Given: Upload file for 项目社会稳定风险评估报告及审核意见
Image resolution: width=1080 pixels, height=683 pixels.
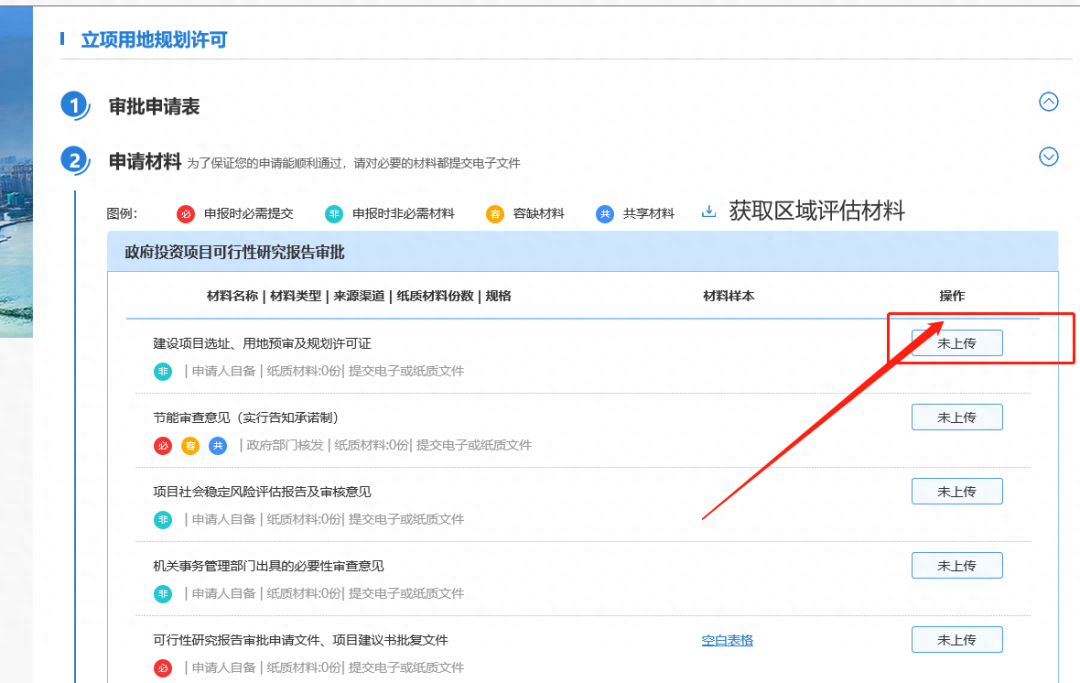Looking at the screenshot, I should (x=956, y=491).
